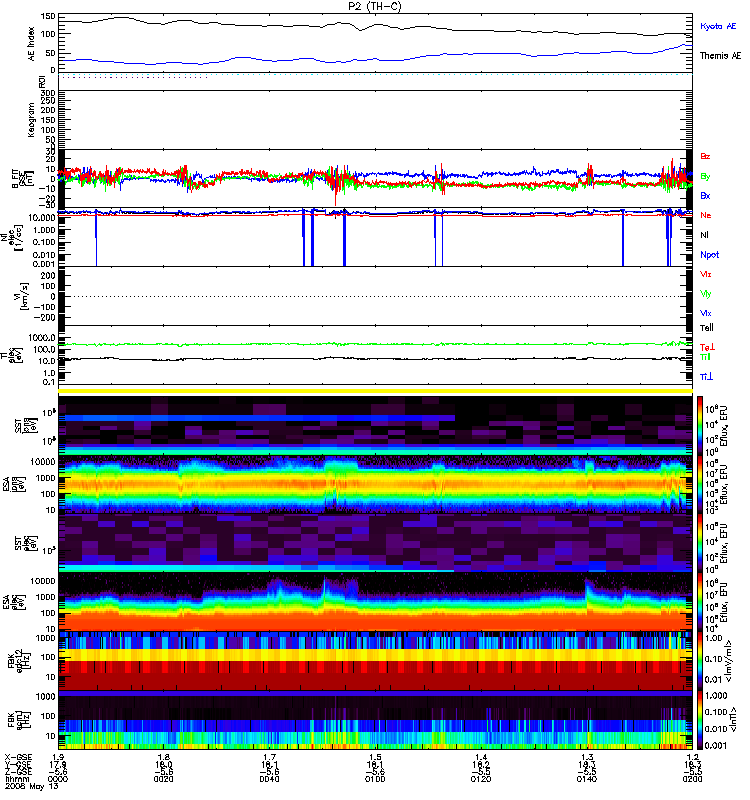Click the blue Vix velocity legend label
Image resolution: width=750 pixels, height=800 pixels.
tap(705, 313)
